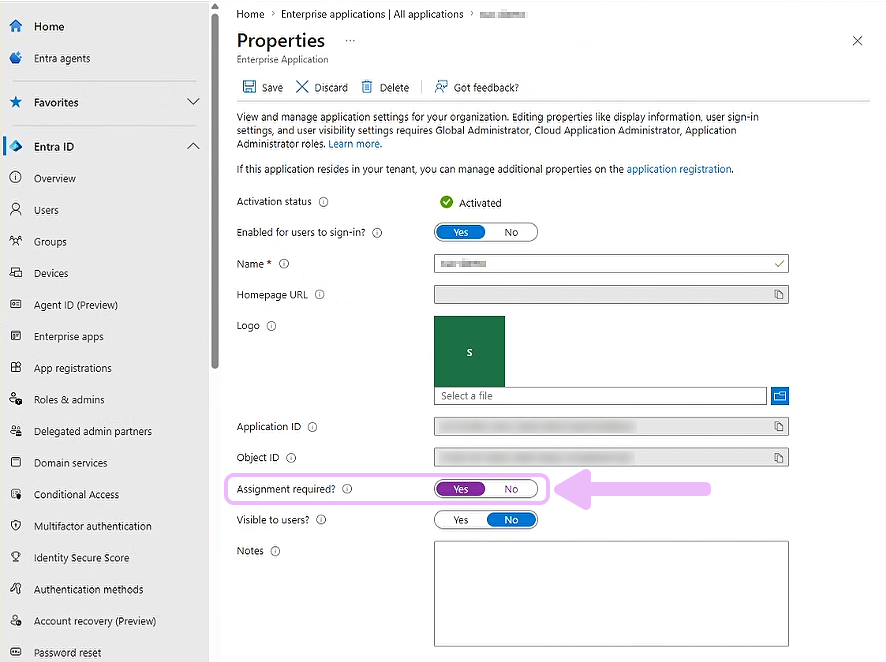
Task: Open Groups menu item in sidebar
Action: point(50,242)
